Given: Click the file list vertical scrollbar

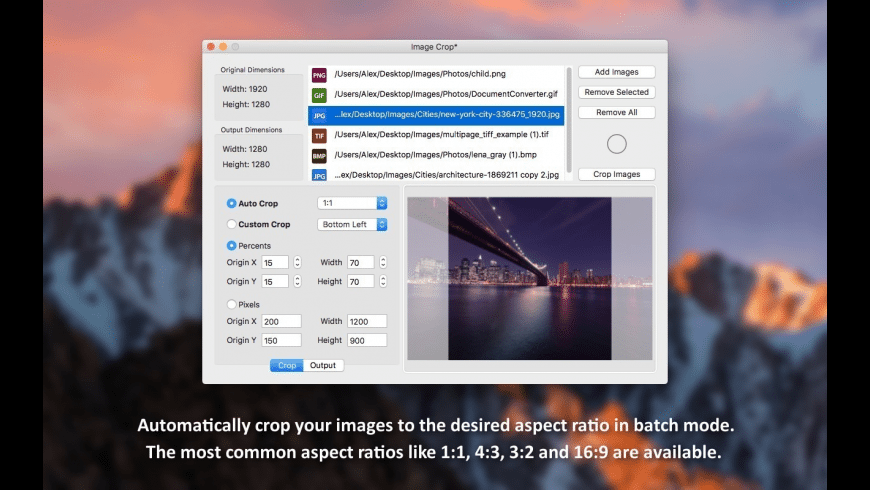Looking at the screenshot, I should coord(569,120).
